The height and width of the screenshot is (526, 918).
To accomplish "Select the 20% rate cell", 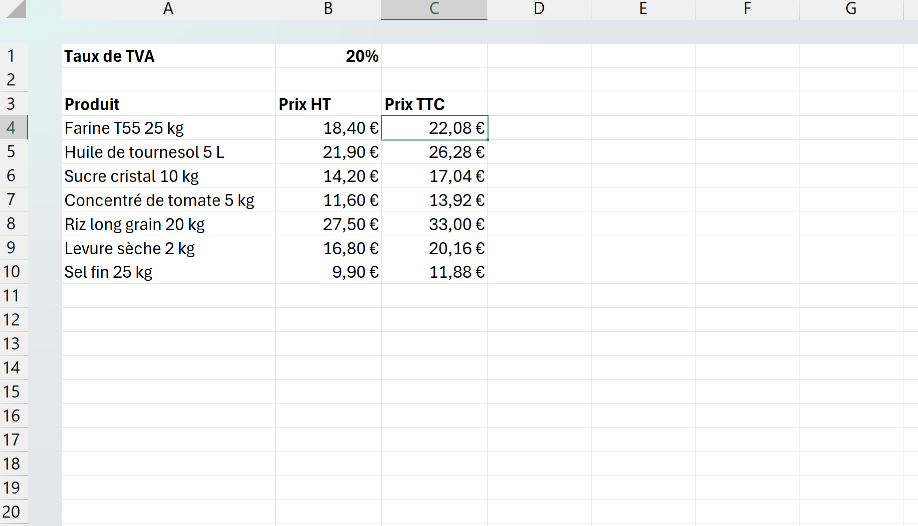I will pyautogui.click(x=328, y=56).
